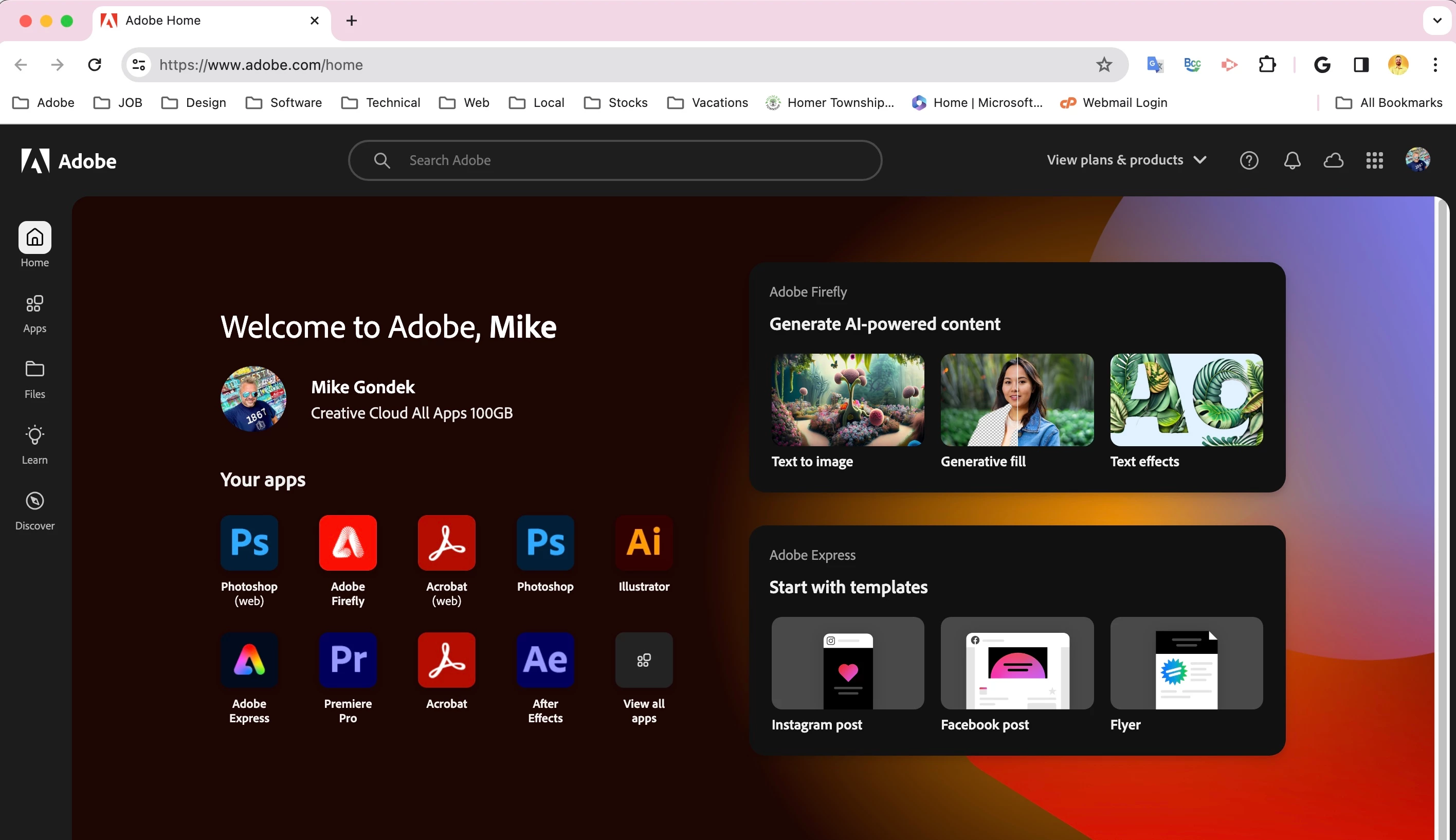Expand the tab search chevron in Chrome
This screenshot has width=1456, height=840.
click(1436, 21)
